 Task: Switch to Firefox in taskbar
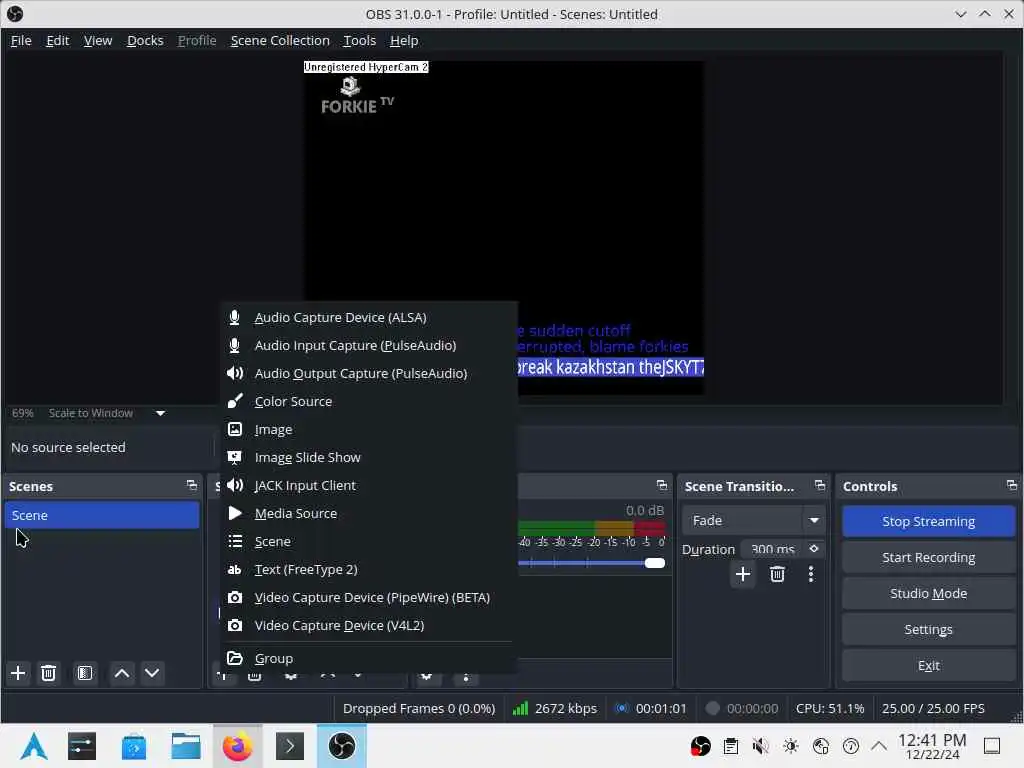click(238, 746)
